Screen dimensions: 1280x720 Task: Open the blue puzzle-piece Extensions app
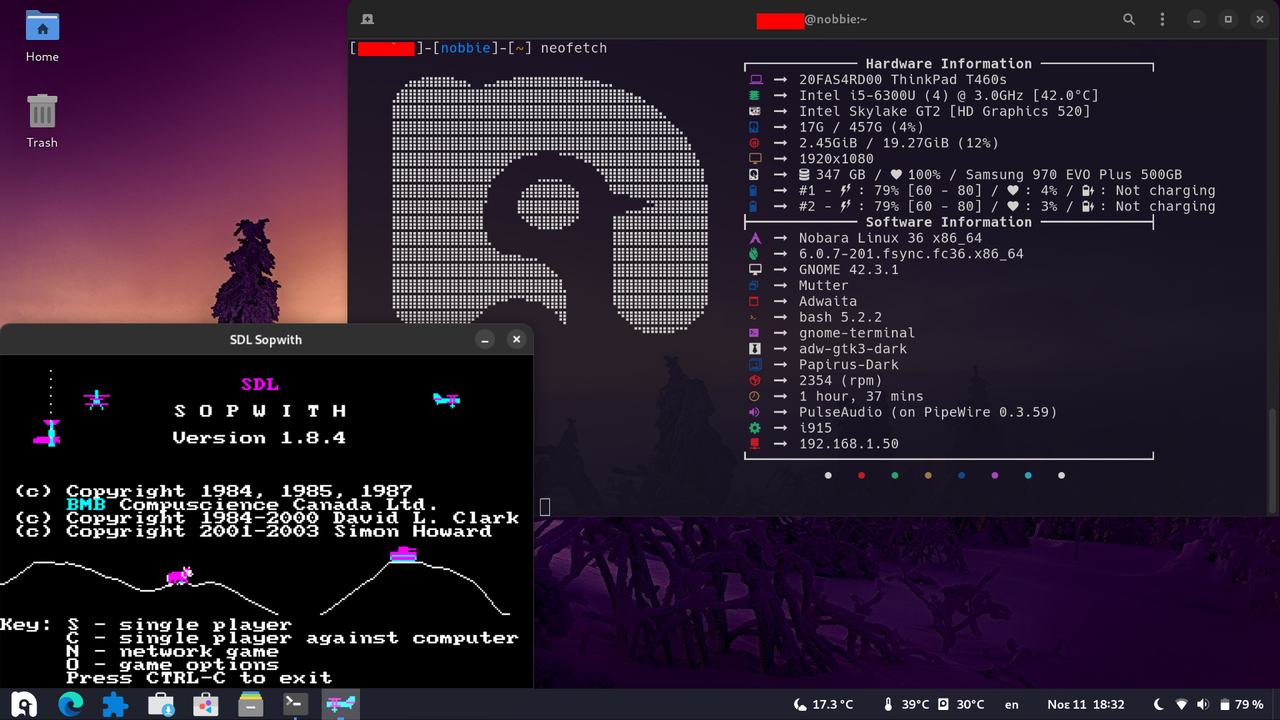[115, 705]
